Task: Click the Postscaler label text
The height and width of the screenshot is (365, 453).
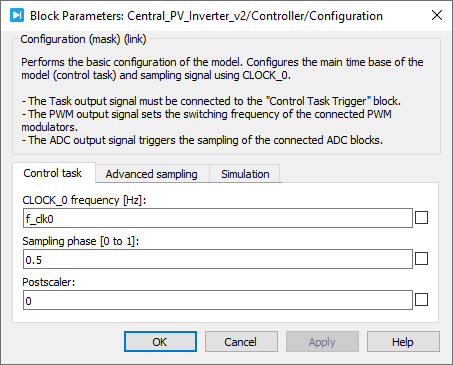Action: tap(49, 282)
